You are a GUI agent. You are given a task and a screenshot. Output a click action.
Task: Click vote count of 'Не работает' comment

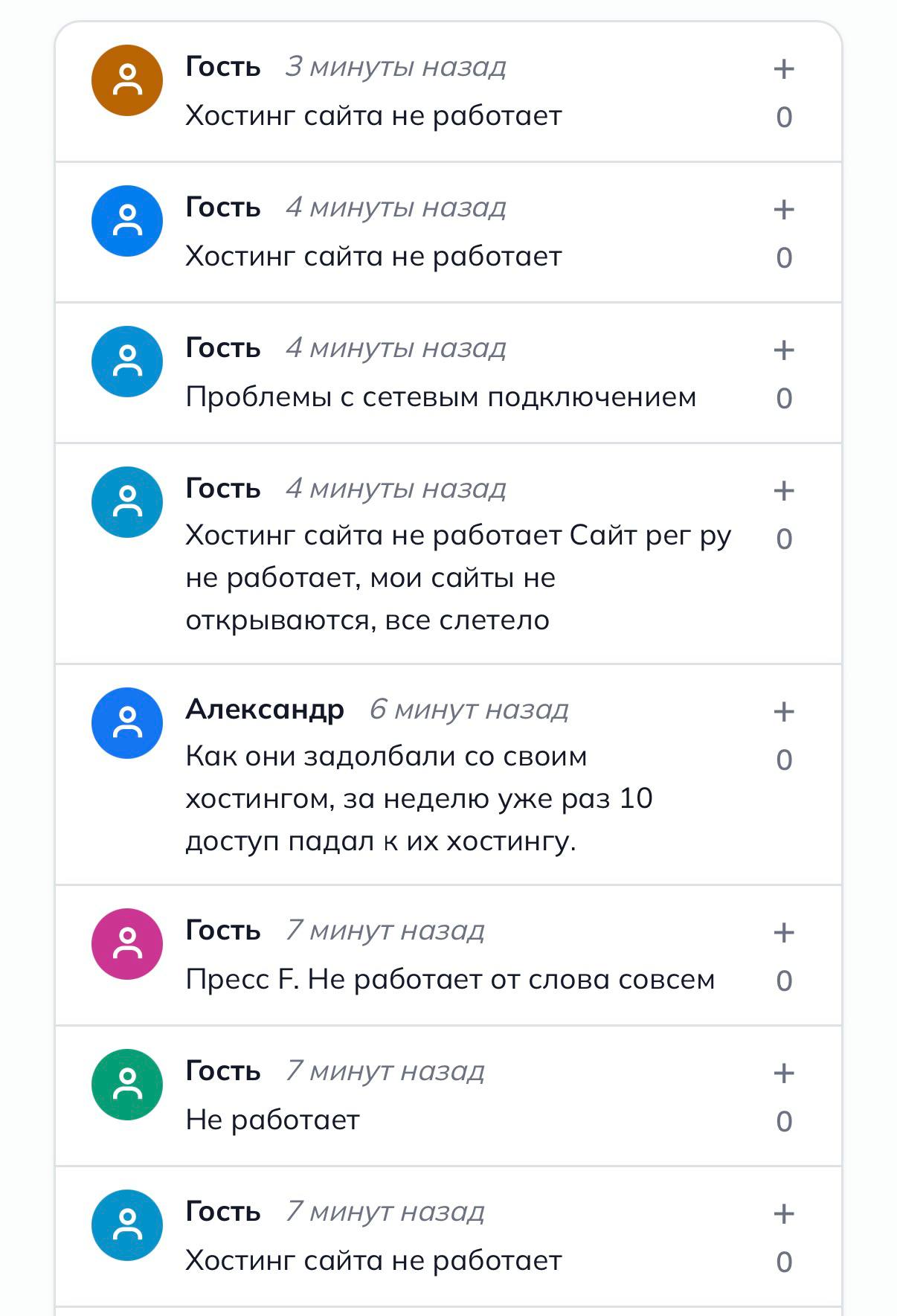(x=784, y=1122)
